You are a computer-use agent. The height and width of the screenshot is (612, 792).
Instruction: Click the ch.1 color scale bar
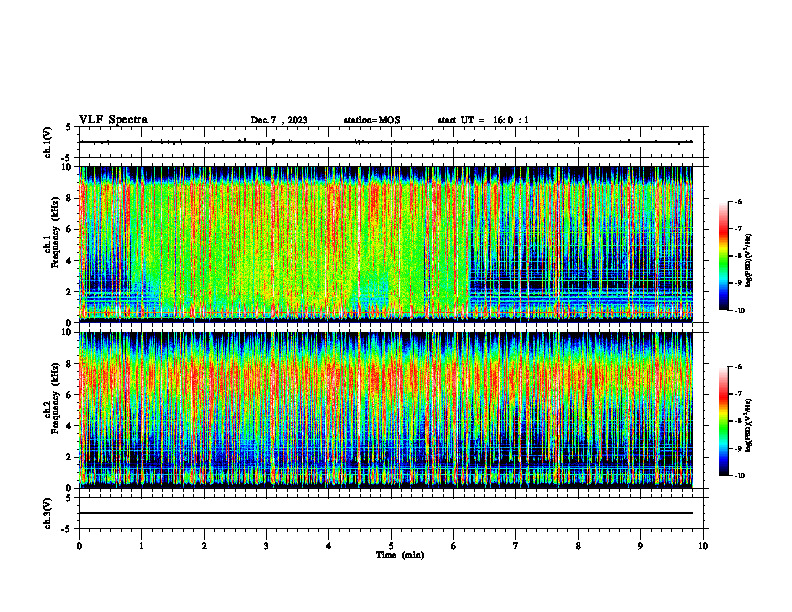pos(724,256)
